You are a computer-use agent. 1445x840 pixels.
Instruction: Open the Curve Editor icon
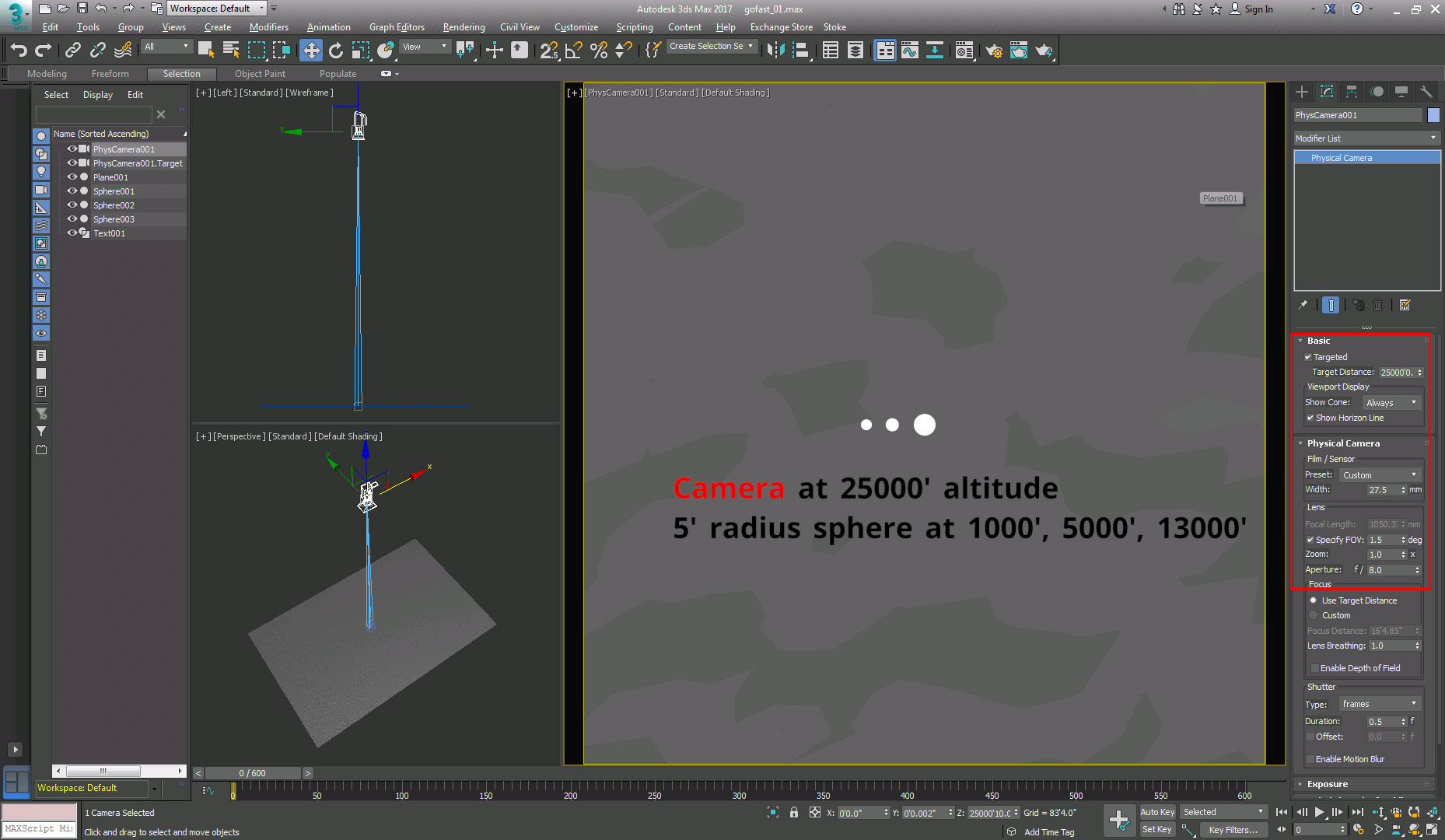910,51
